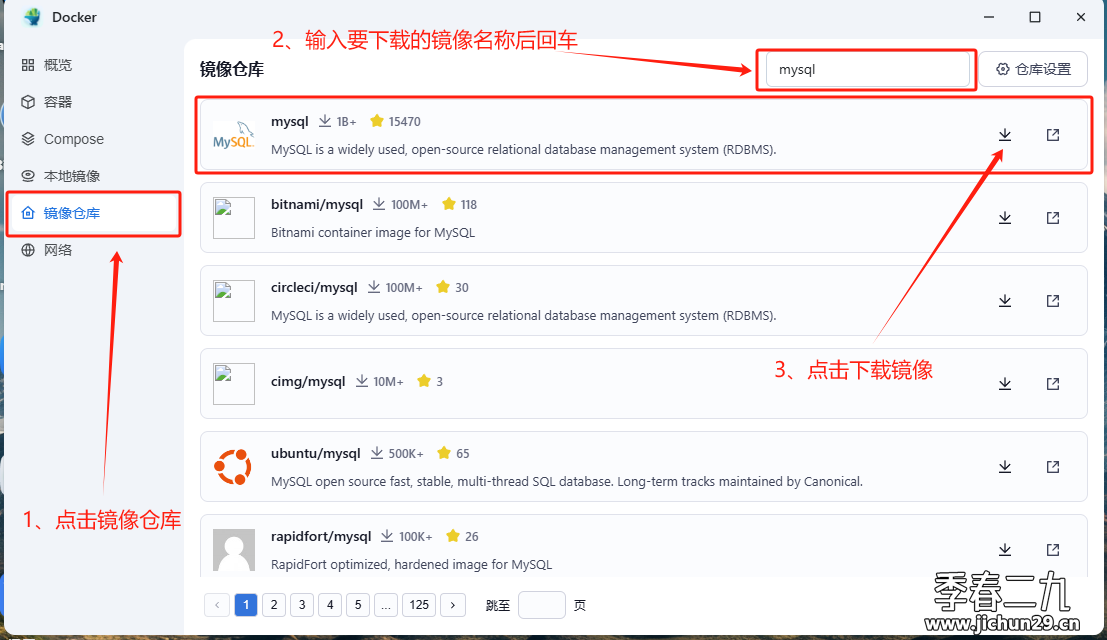
Task: Maximize the Docker window
Action: click(1035, 17)
